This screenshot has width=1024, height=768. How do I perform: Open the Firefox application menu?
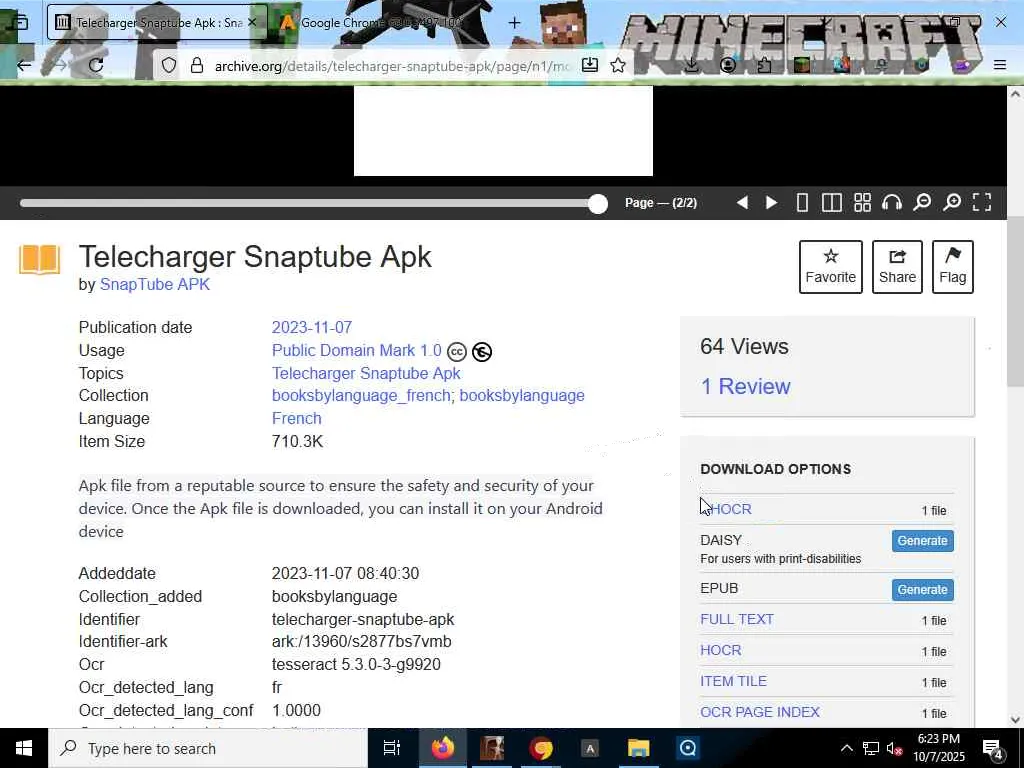coord(1000,65)
